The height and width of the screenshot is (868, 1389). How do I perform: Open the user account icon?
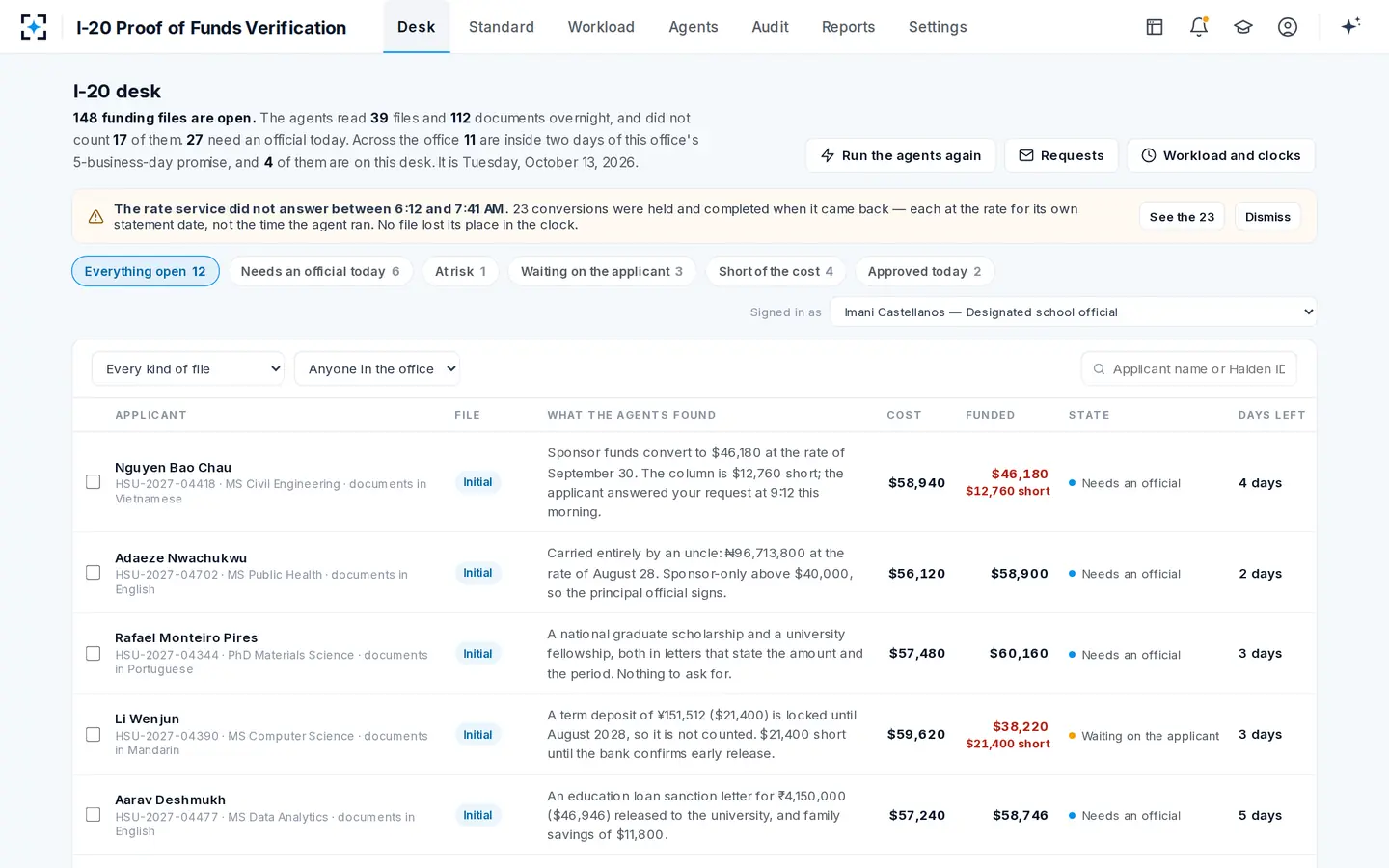[x=1288, y=27]
